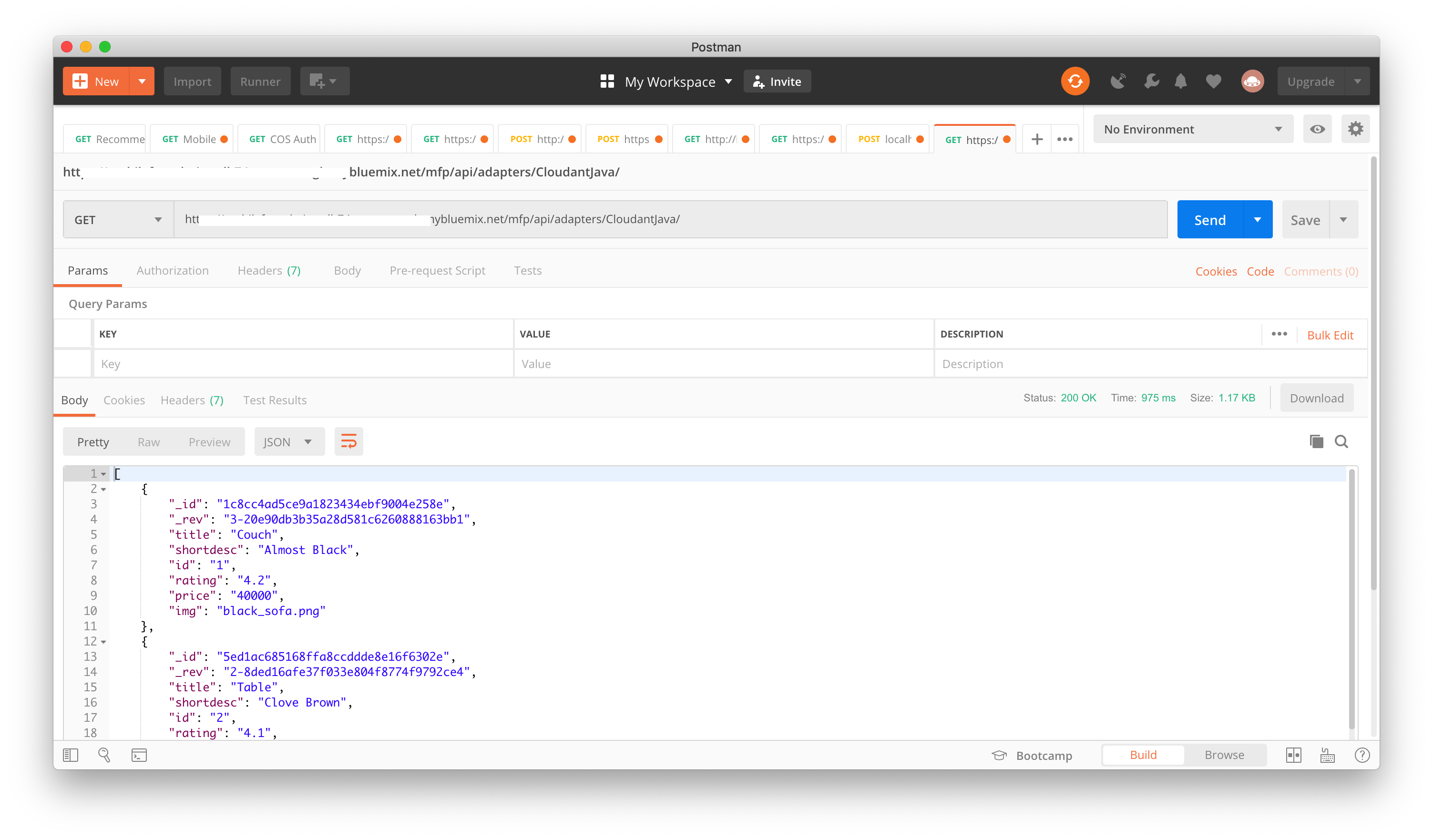This screenshot has width=1433, height=840.
Task: Switch to Browse mode
Action: (1224, 755)
